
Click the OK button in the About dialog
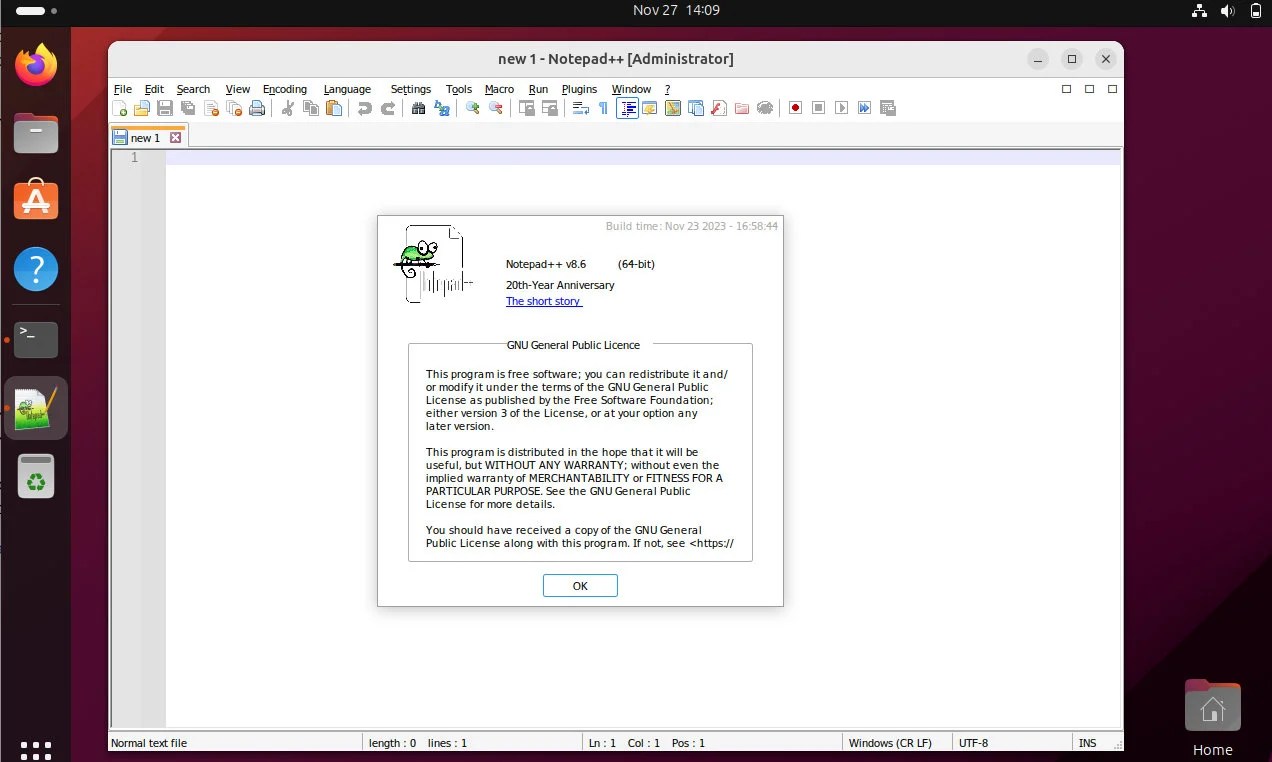[580, 585]
